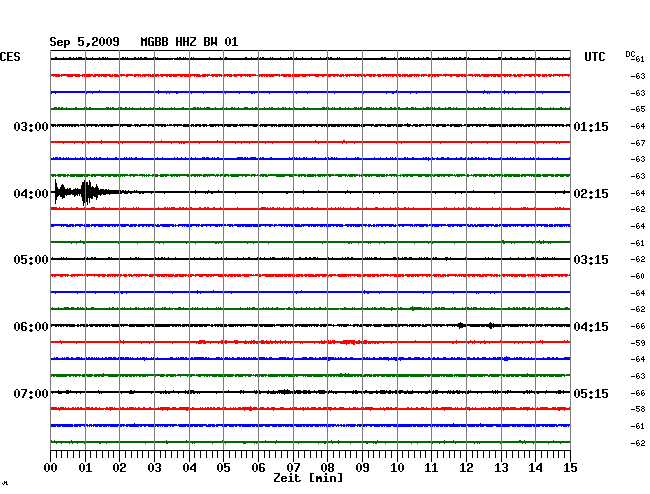Select the UTC time label "01:15"
The image size is (650, 494).
pos(591,127)
